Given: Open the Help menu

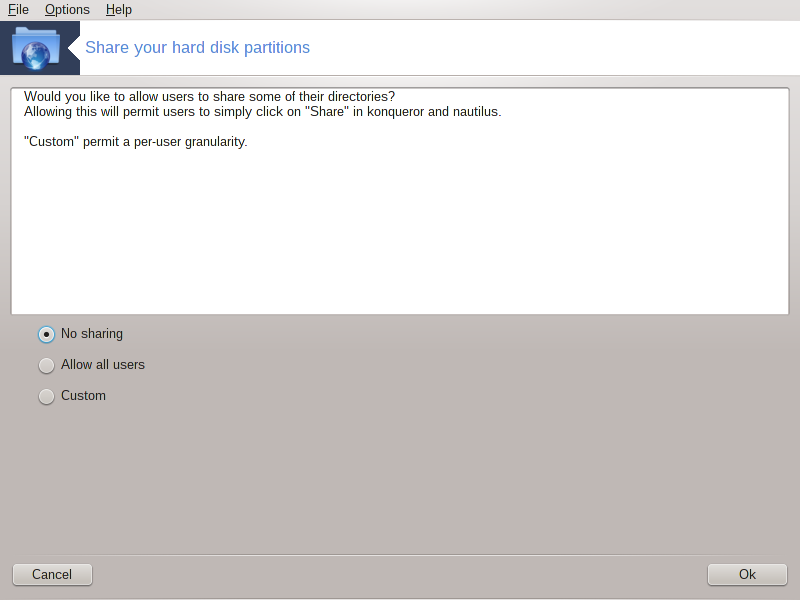Looking at the screenshot, I should 119,10.
